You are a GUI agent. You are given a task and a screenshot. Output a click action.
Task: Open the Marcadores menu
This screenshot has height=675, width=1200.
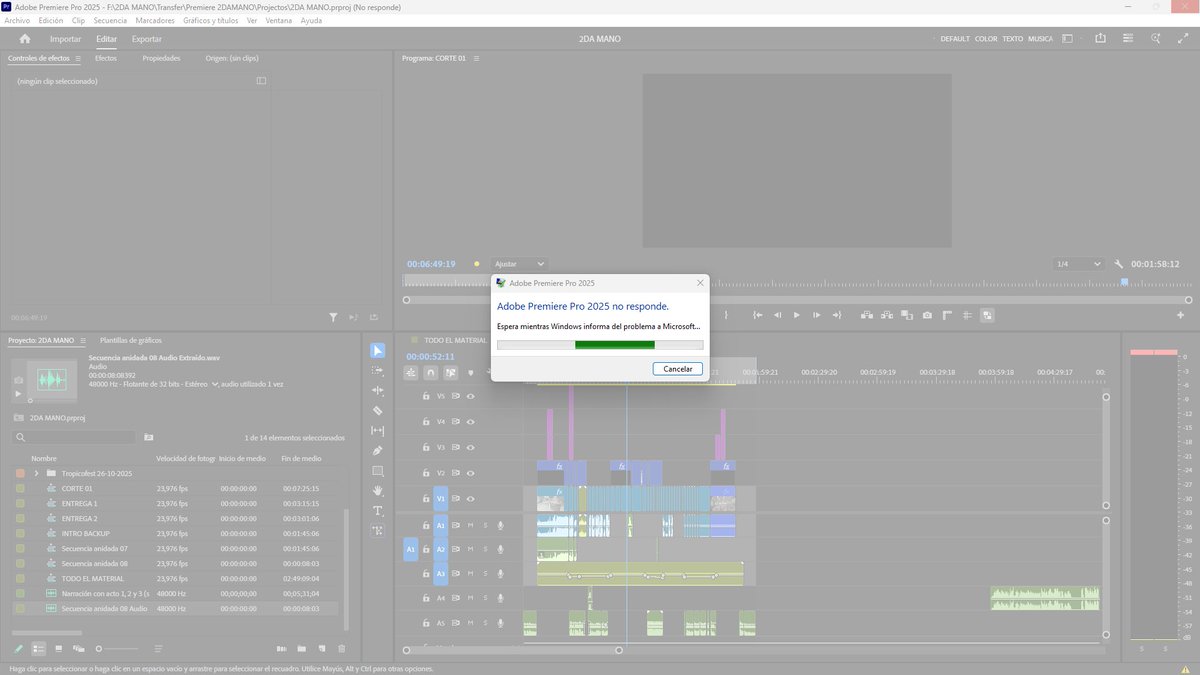pos(155,20)
